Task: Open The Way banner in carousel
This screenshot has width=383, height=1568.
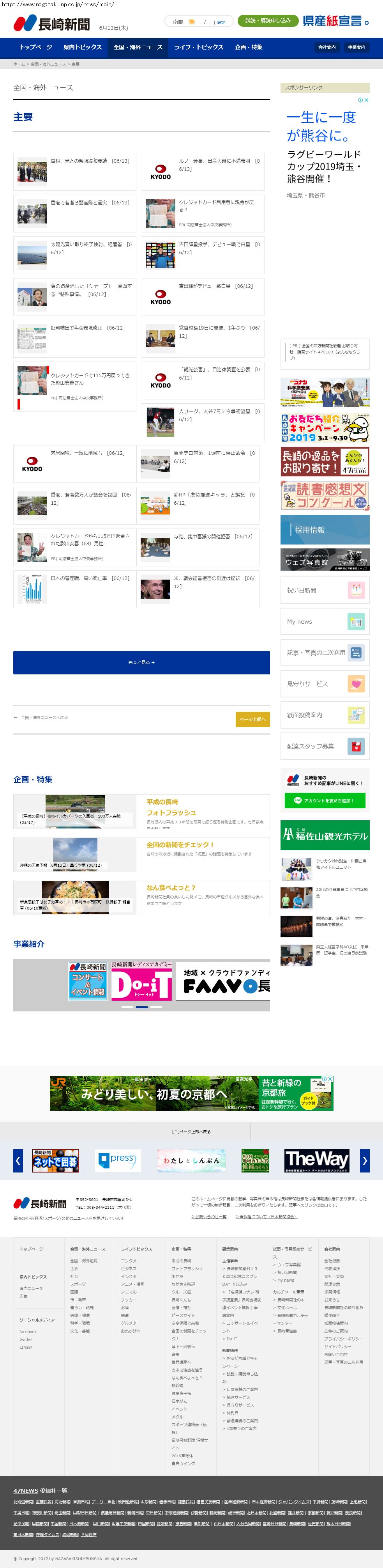Action: tap(317, 1160)
